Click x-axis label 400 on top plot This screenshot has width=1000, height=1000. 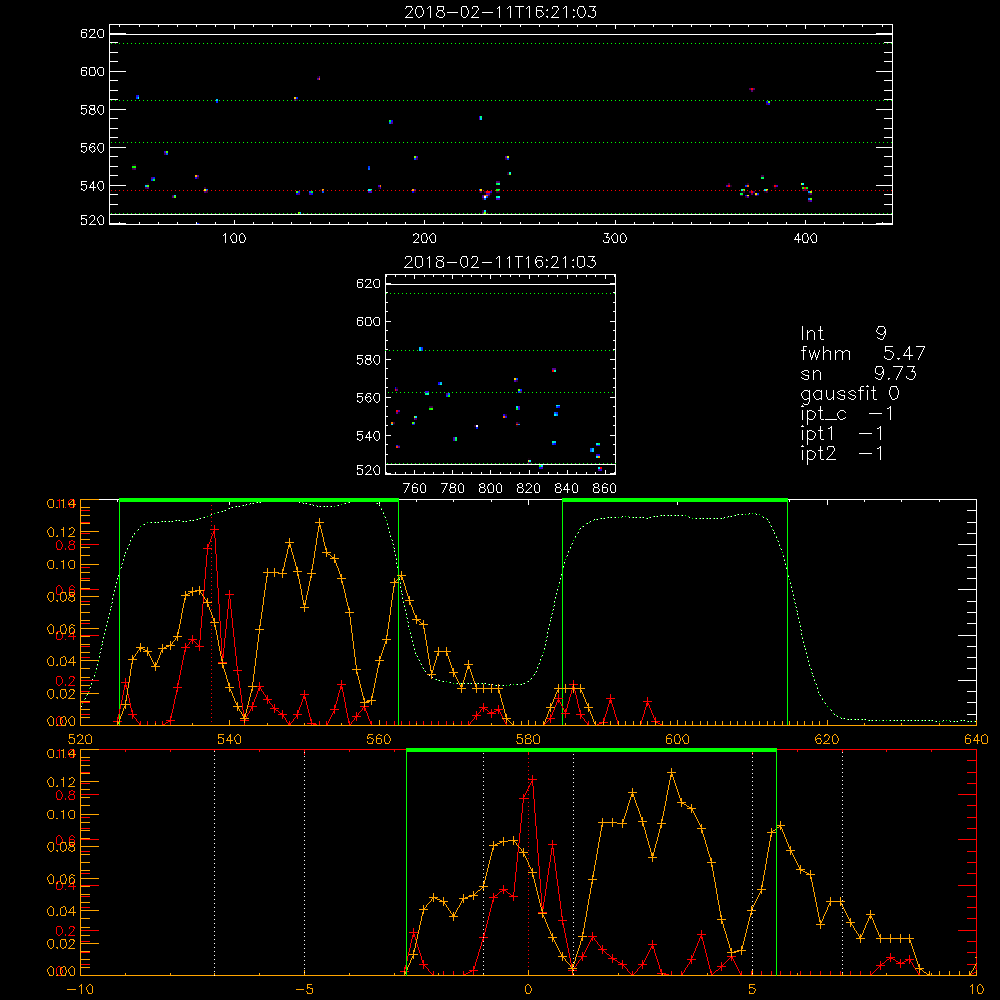coord(805,239)
